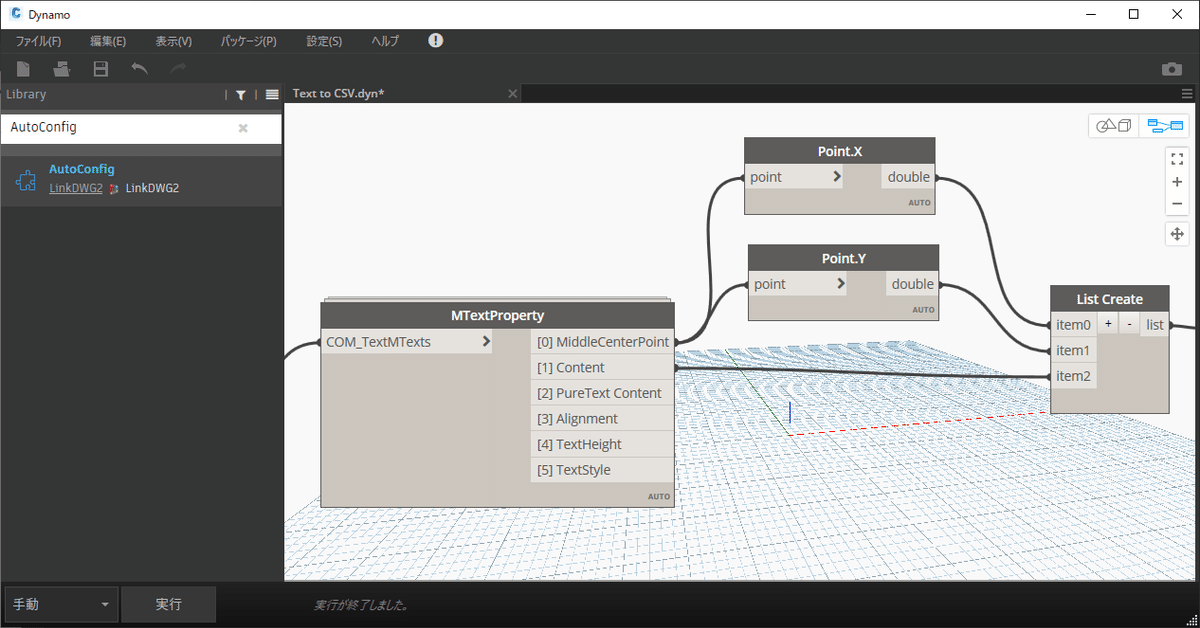Screen dimensions: 1200x628
Task: Click the [3] Alignment output port
Action: click(x=602, y=418)
